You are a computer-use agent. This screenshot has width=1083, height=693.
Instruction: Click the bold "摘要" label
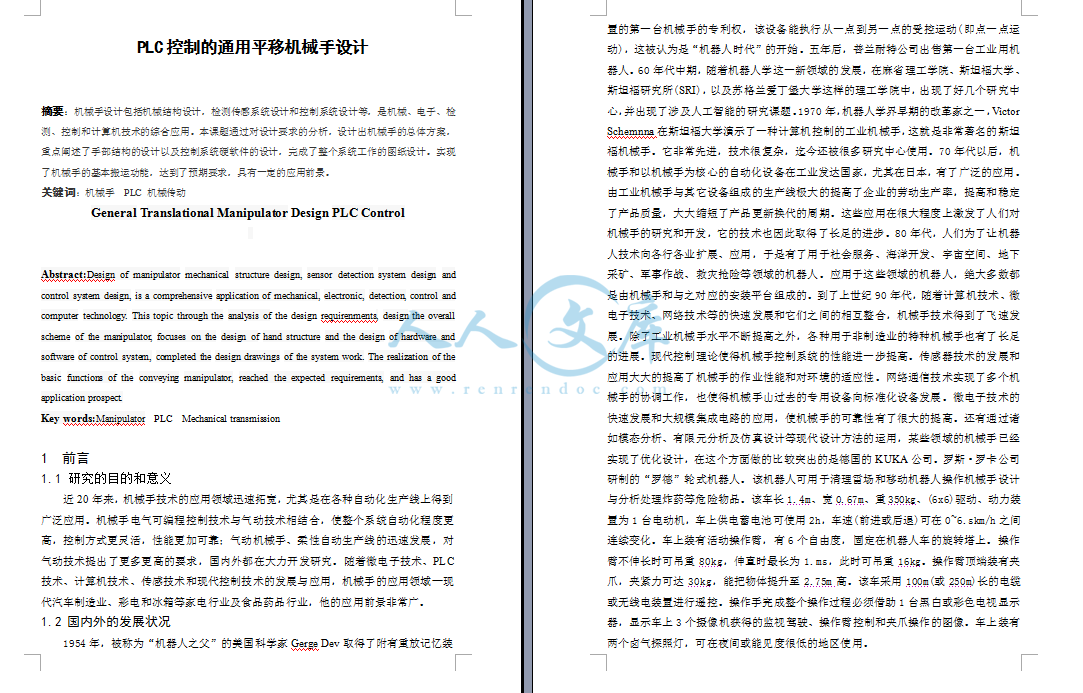pyautogui.click(x=52, y=111)
